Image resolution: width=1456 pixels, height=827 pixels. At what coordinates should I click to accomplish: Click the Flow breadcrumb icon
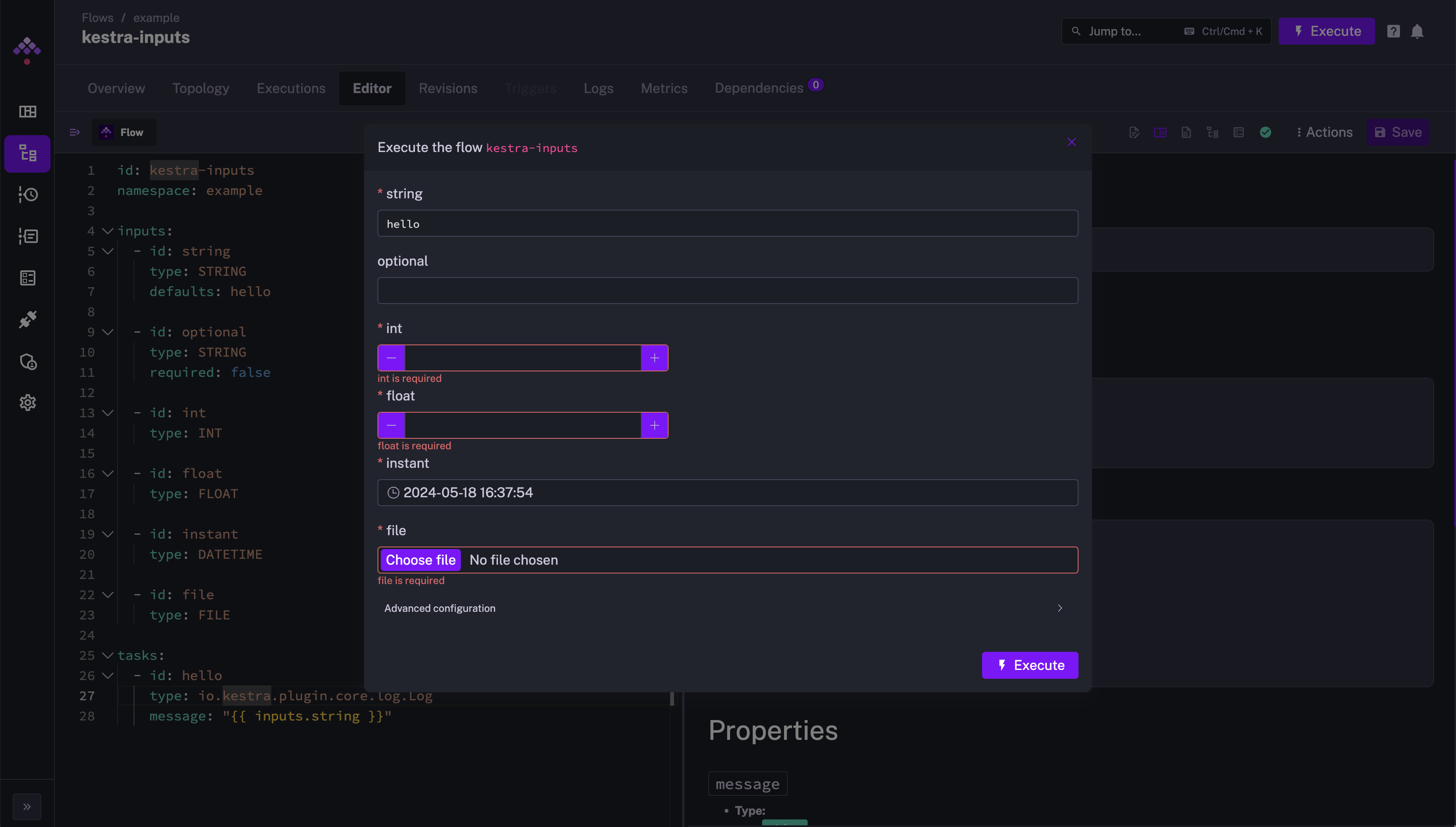pos(107,132)
